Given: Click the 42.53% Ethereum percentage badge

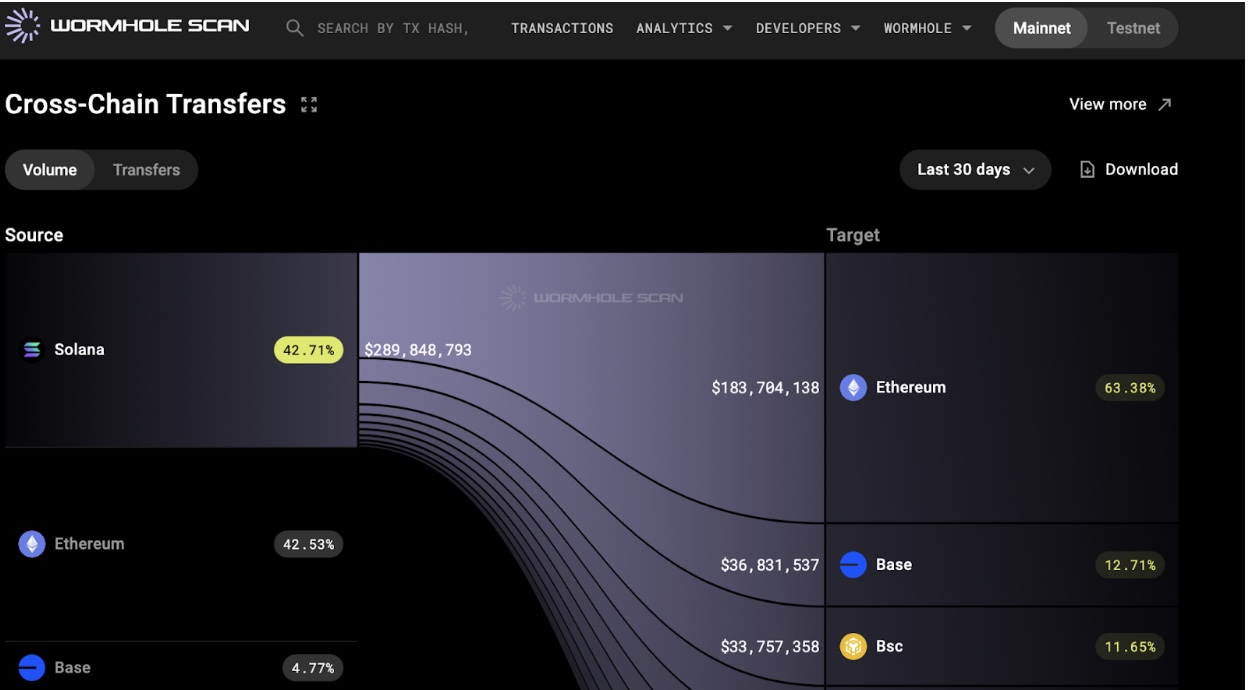Looking at the screenshot, I should pyautogui.click(x=309, y=544).
